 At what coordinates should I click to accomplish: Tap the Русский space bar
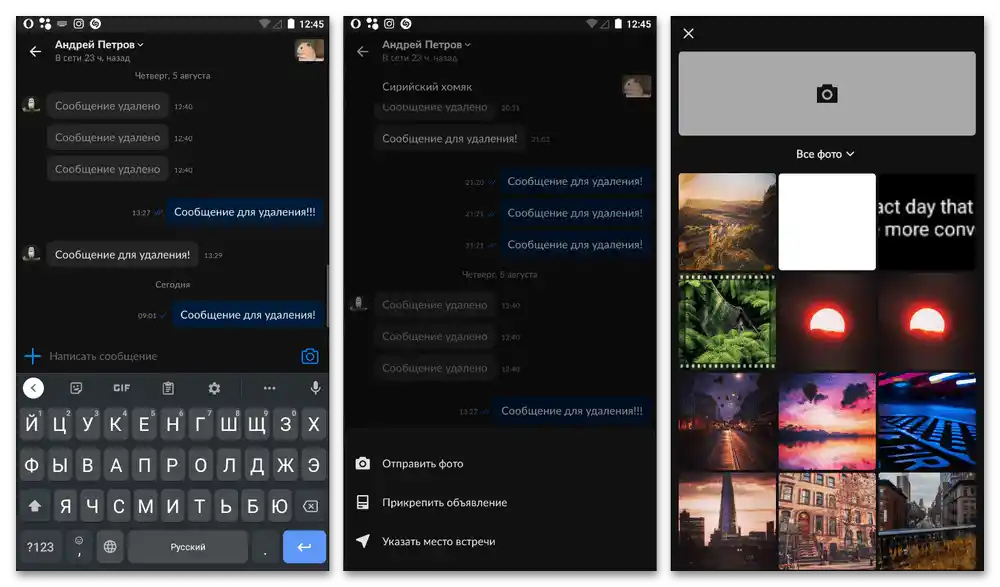pyautogui.click(x=188, y=547)
